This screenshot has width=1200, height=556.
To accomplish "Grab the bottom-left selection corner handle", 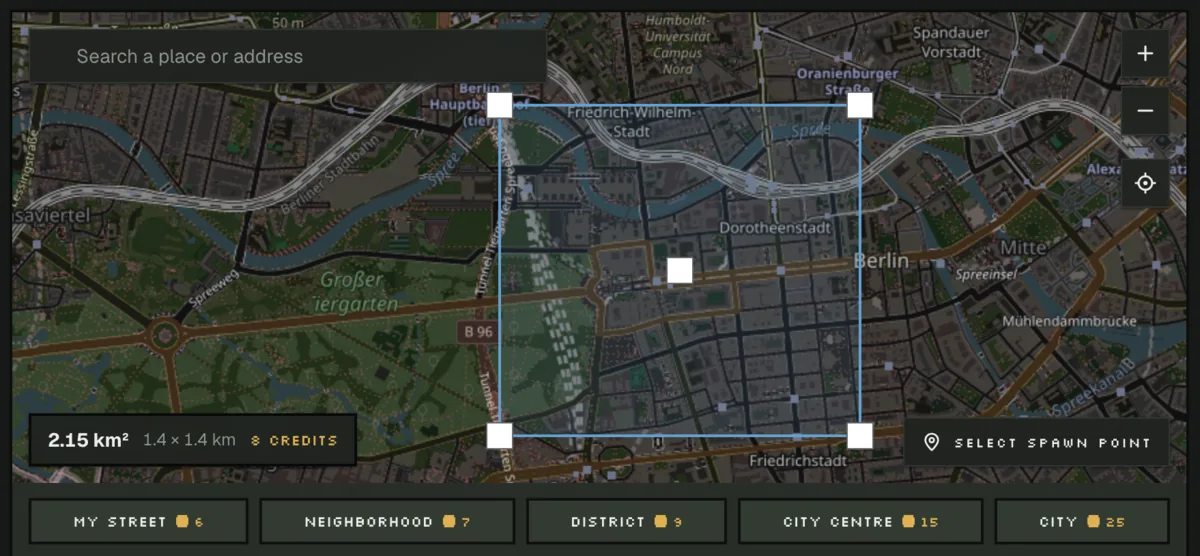I will coord(499,436).
